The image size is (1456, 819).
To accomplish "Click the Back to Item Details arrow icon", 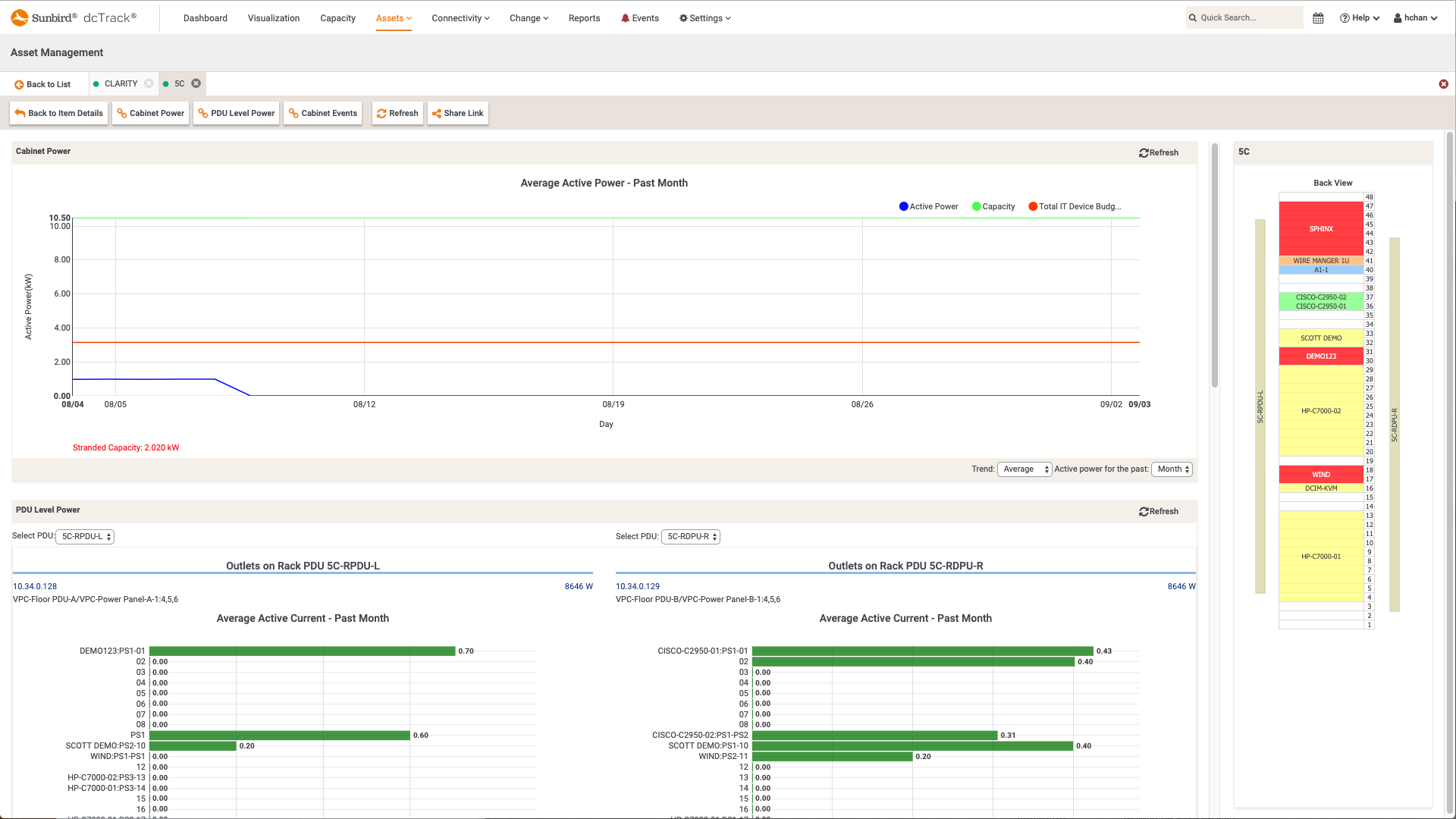I will (x=20, y=112).
